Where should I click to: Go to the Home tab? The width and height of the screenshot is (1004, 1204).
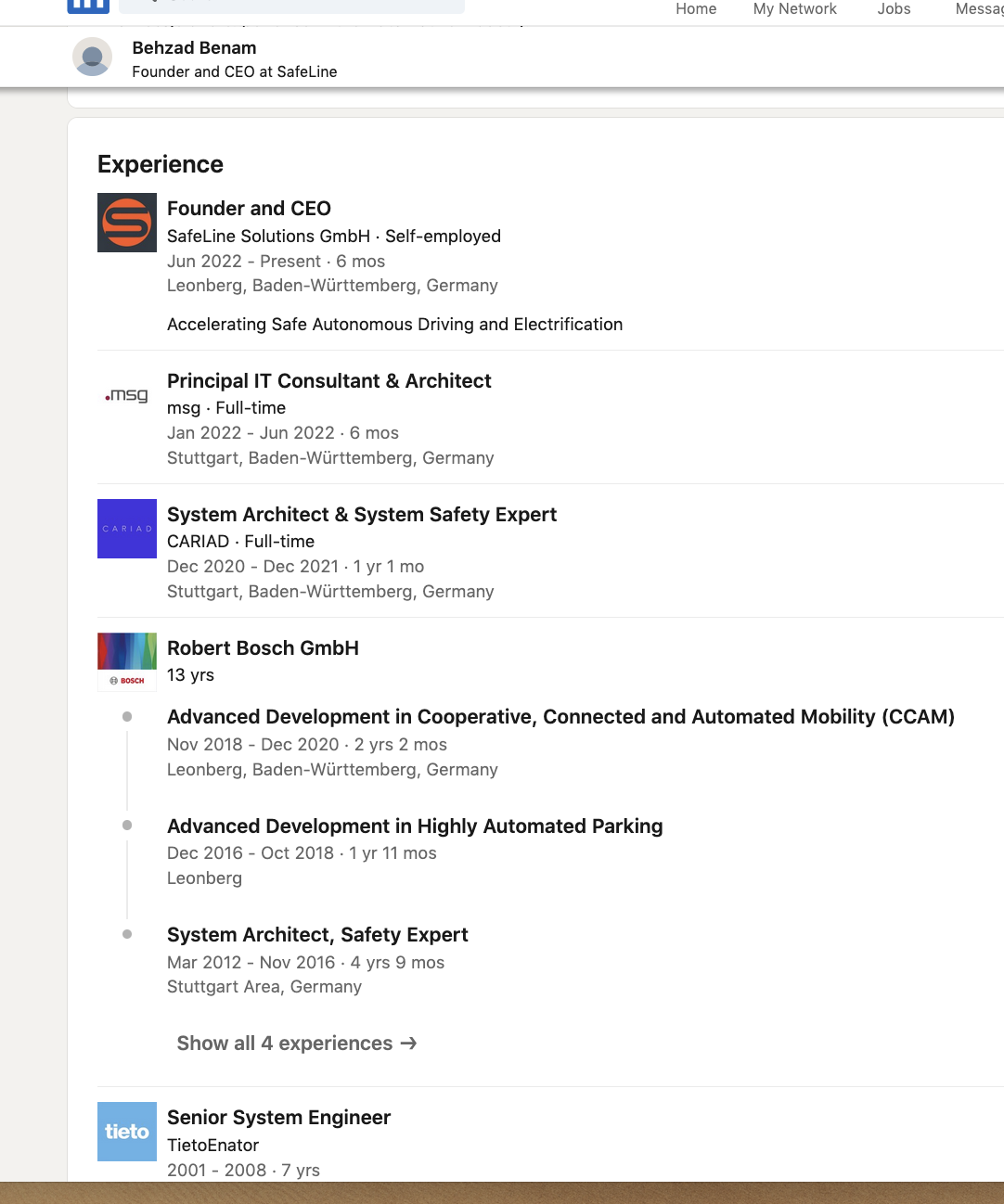[696, 9]
